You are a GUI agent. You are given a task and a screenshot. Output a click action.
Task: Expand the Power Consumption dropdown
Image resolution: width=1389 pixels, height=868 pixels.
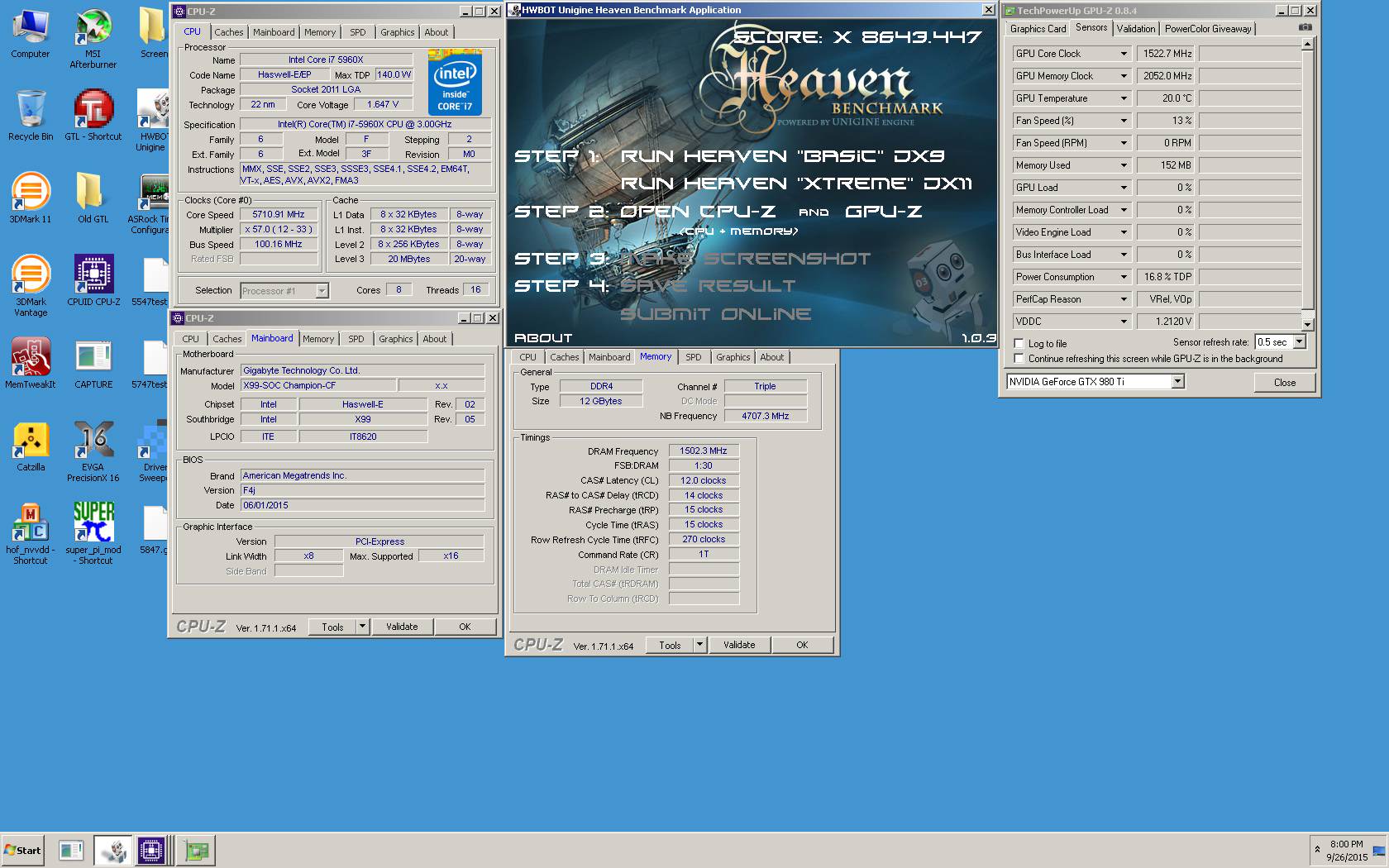coord(1124,277)
